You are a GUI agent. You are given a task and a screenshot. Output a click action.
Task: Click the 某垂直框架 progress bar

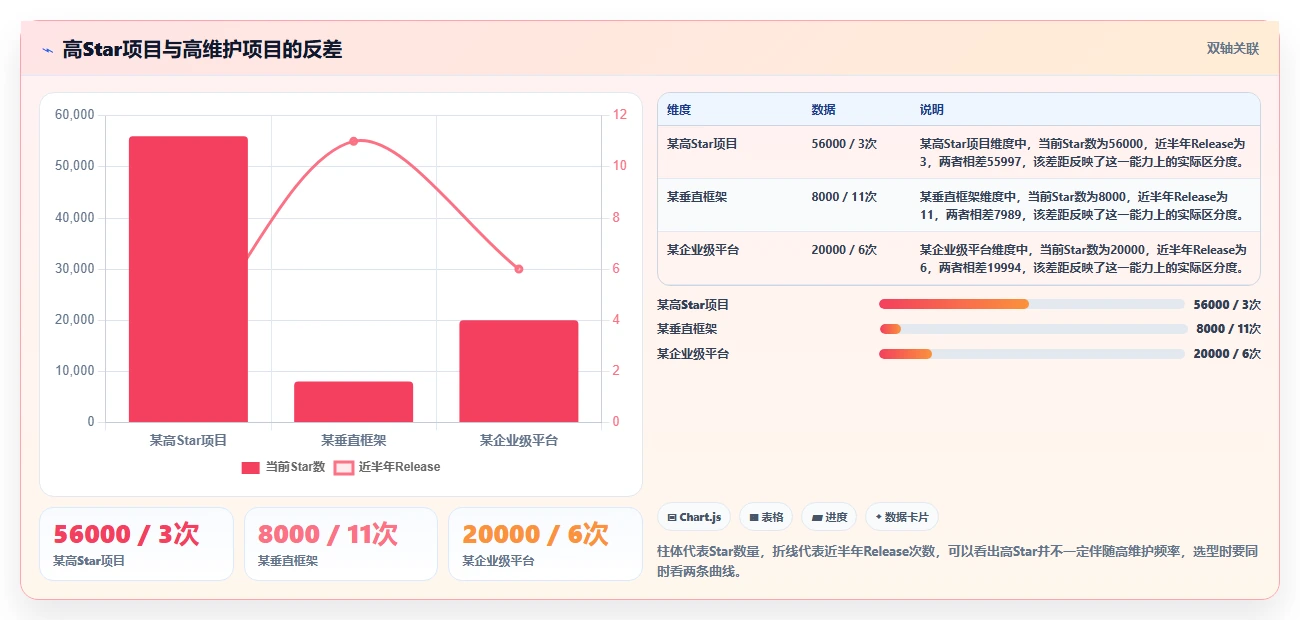coord(1034,329)
